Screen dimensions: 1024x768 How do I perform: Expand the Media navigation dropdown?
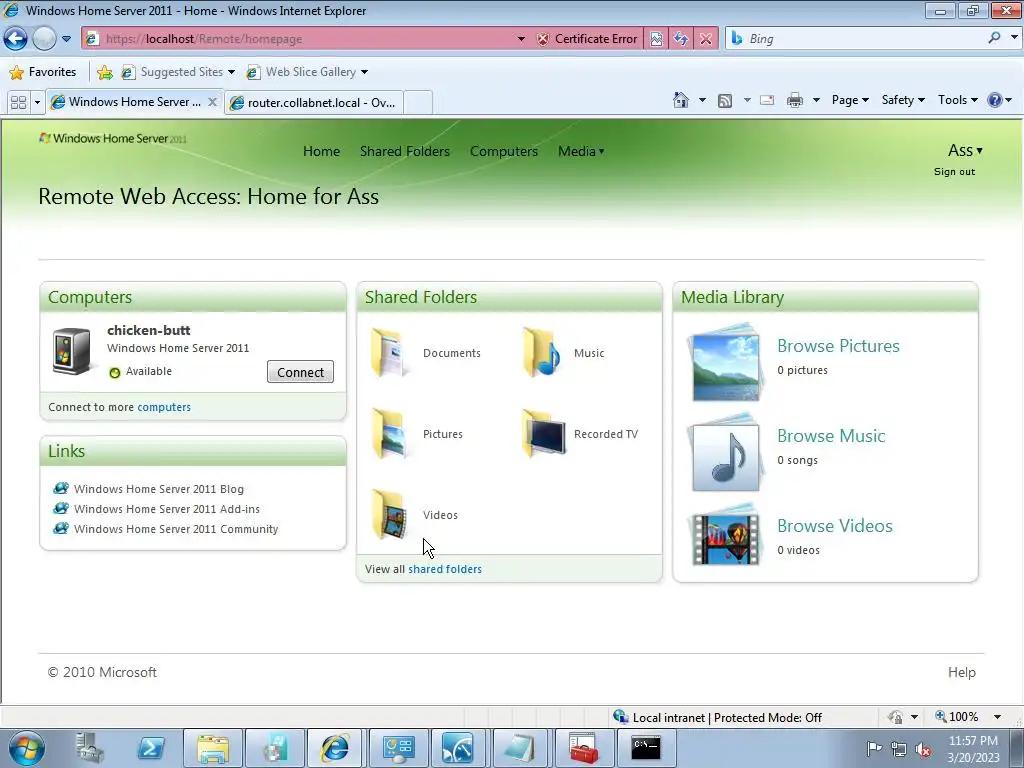pos(581,151)
